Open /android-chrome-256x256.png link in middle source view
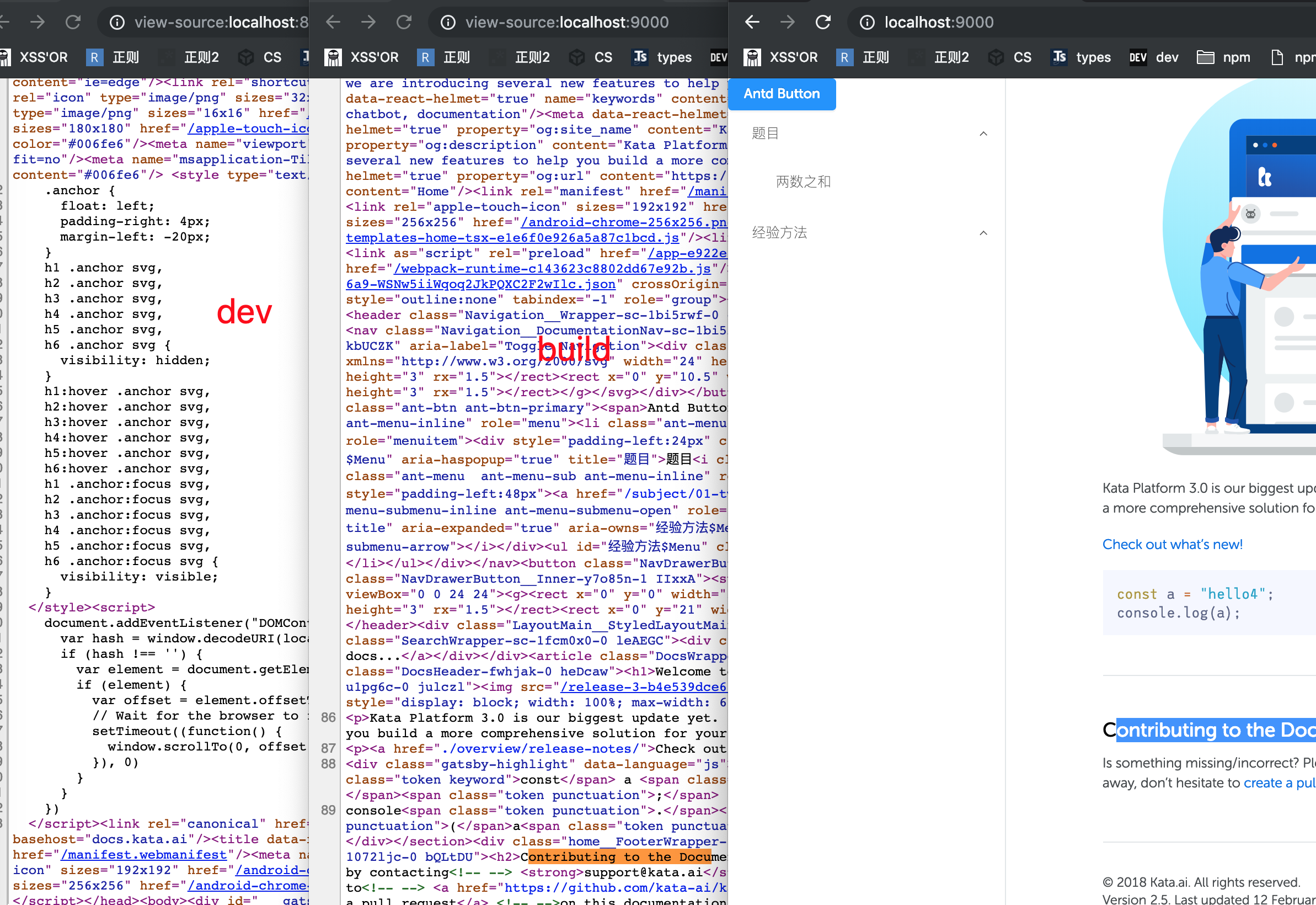Screen dimensions: 1316x905 (x=623, y=222)
